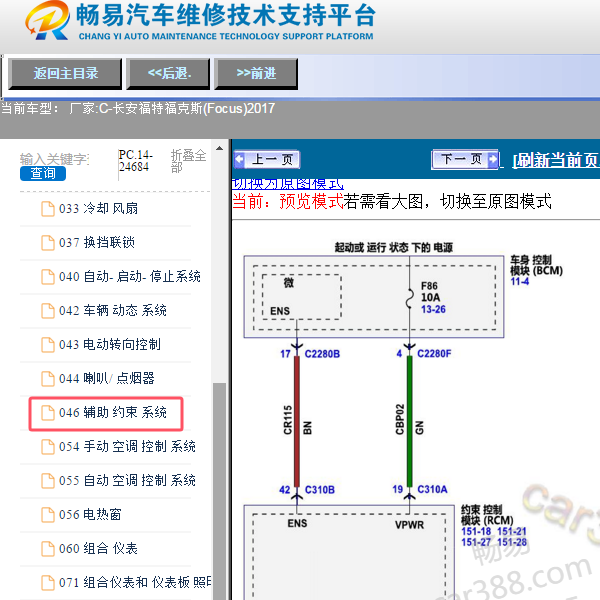Click the connector label C2280B
Screen dimensions: 600x600
322,354
